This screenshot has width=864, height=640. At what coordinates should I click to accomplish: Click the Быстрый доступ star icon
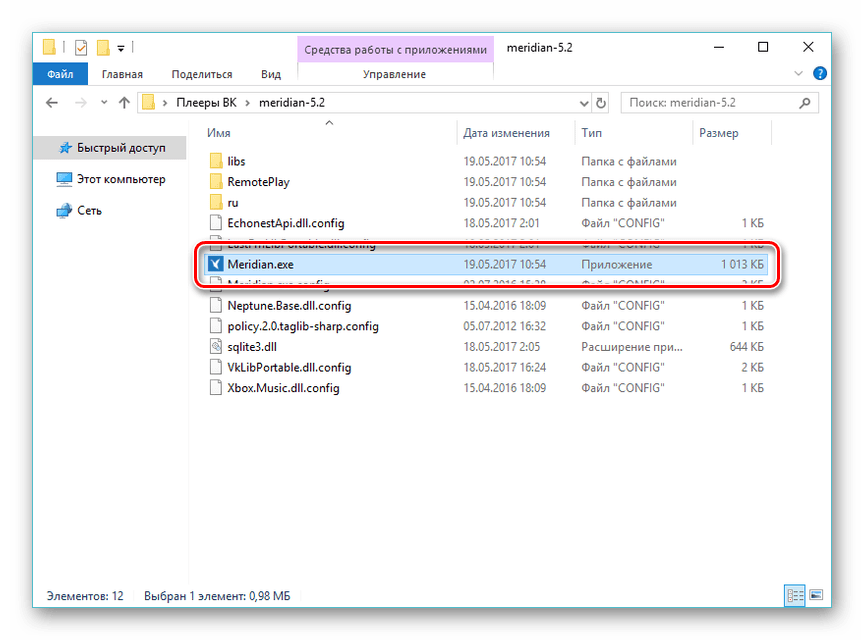pos(65,148)
